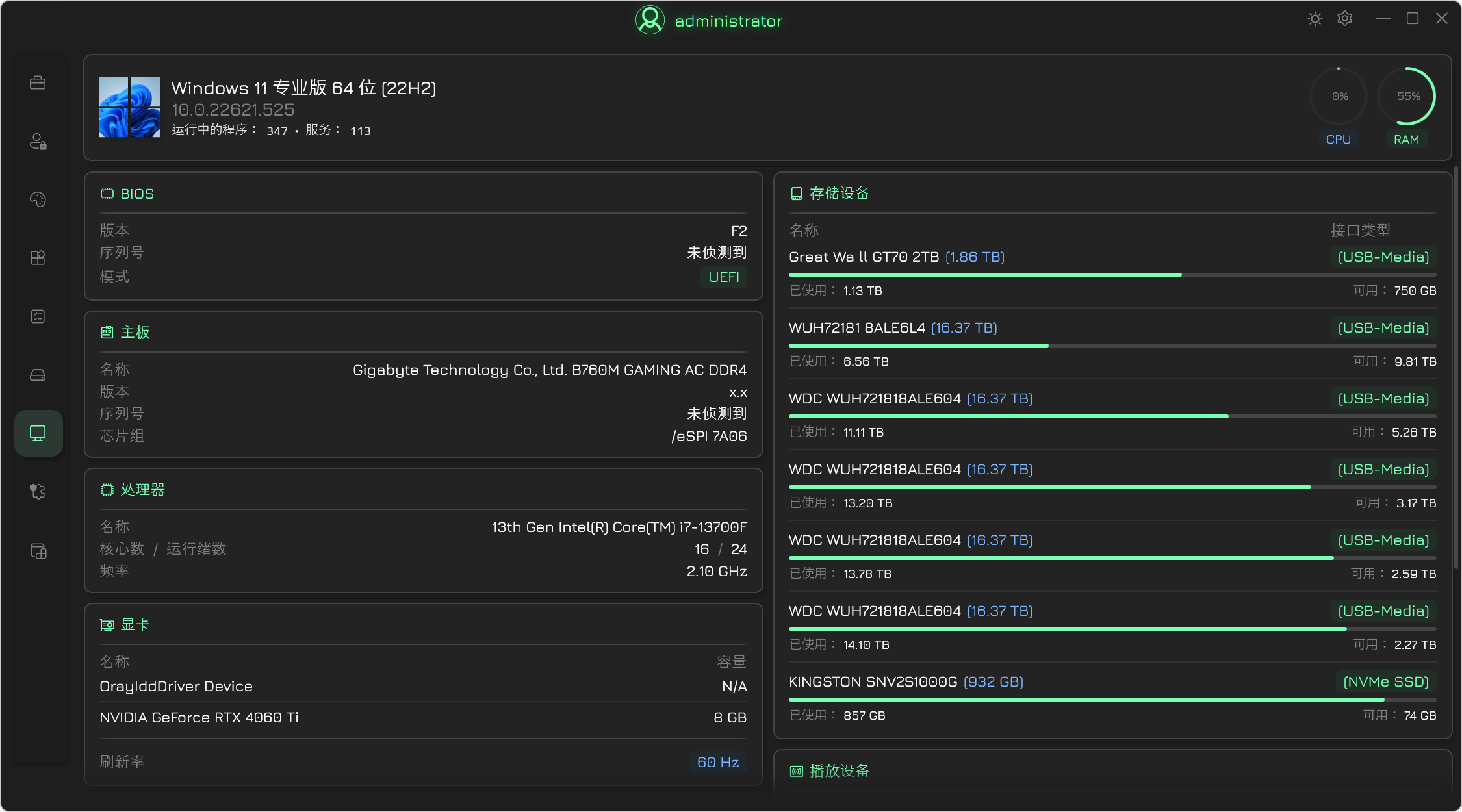
Task: Click the 8 GB GPU capacity value
Action: pos(730,717)
